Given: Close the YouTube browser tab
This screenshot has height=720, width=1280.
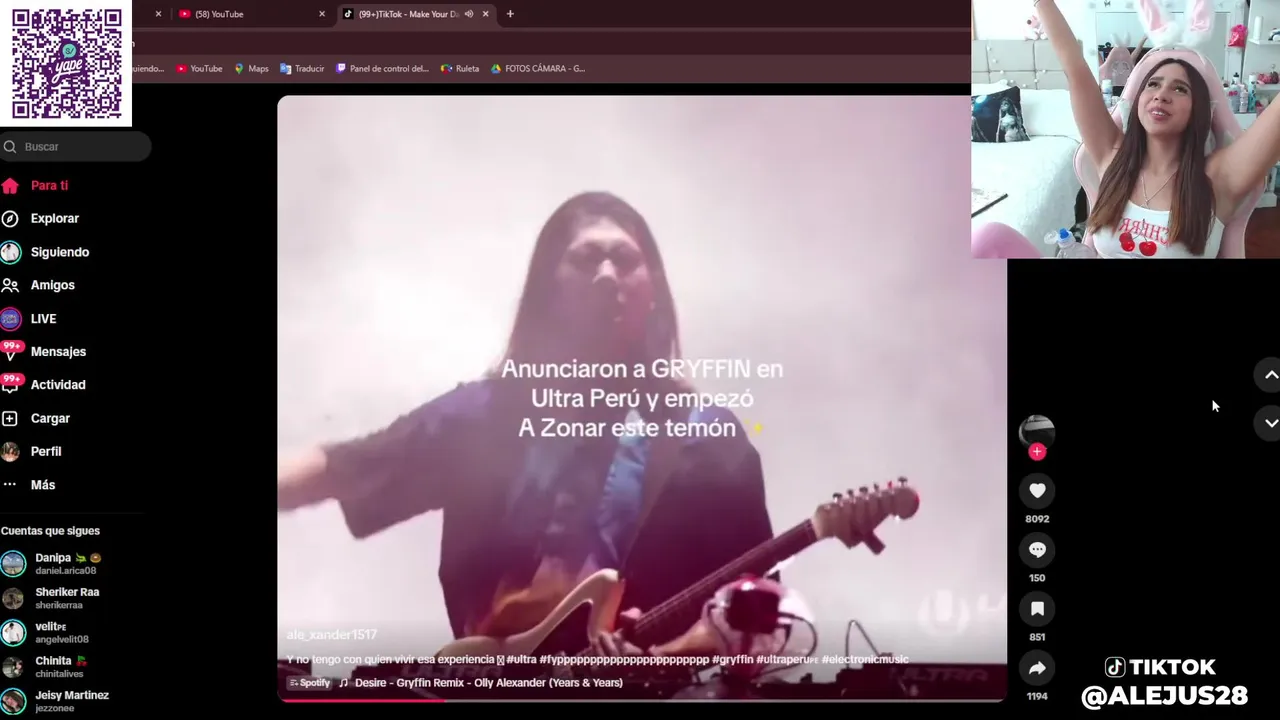Looking at the screenshot, I should point(322,14).
